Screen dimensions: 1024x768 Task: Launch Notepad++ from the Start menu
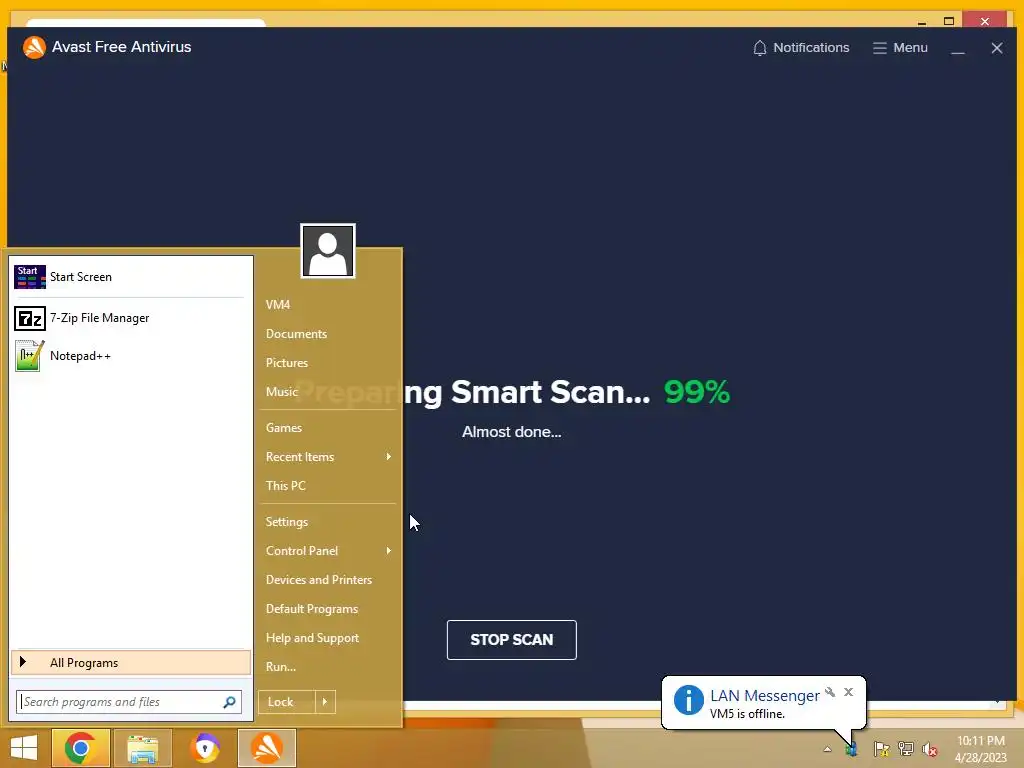coord(130,356)
